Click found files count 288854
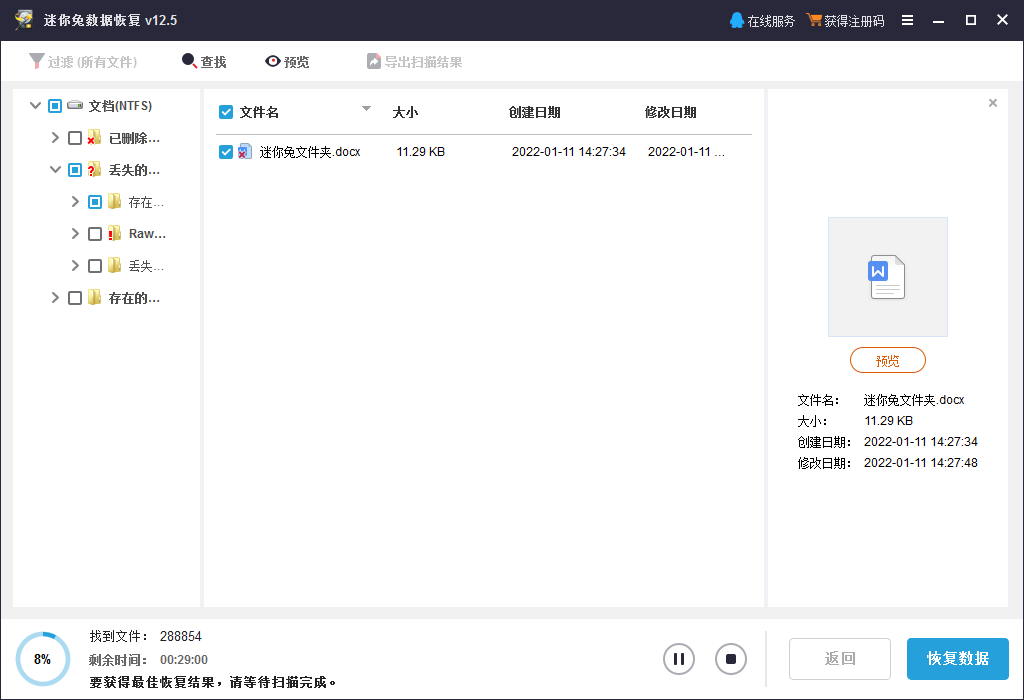The width and height of the screenshot is (1024, 700). (181, 636)
